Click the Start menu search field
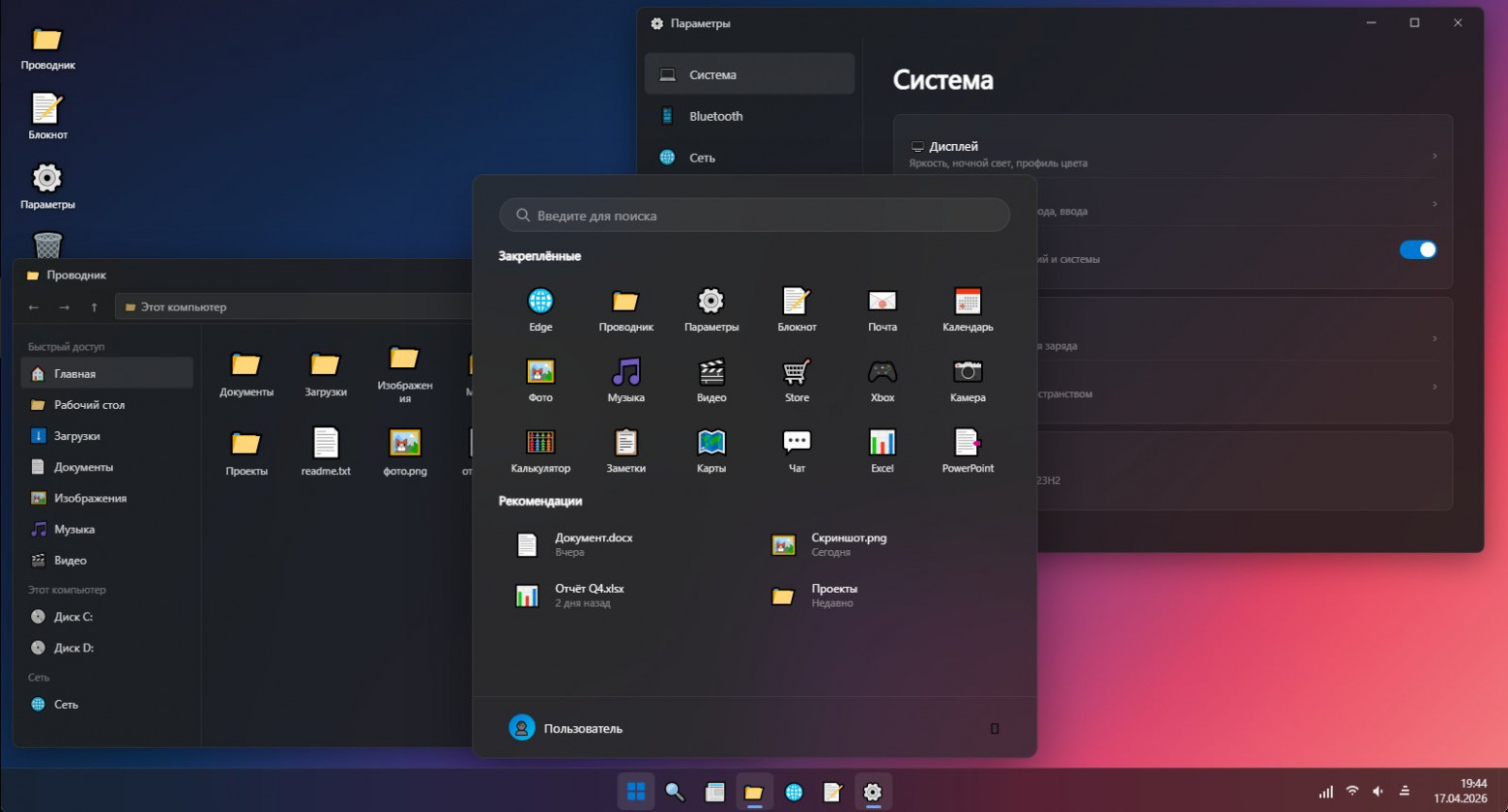This screenshot has height=812, width=1508. 754,216
